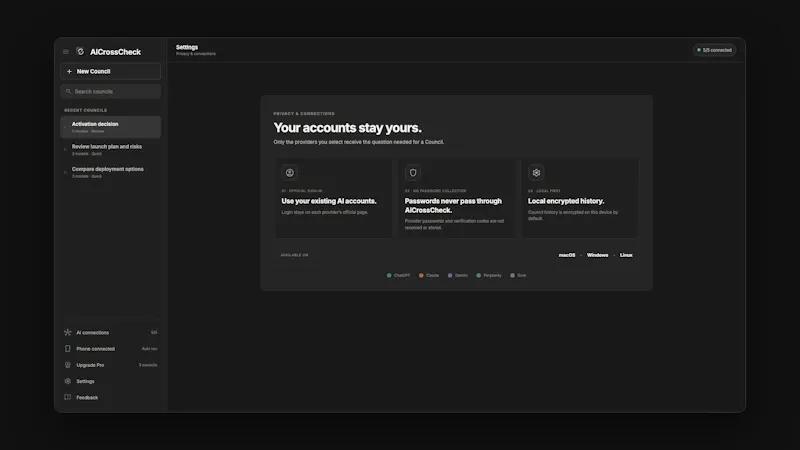Viewport: 800px width, 450px height.
Task: Click the orange Claude provider dot
Action: pos(421,276)
